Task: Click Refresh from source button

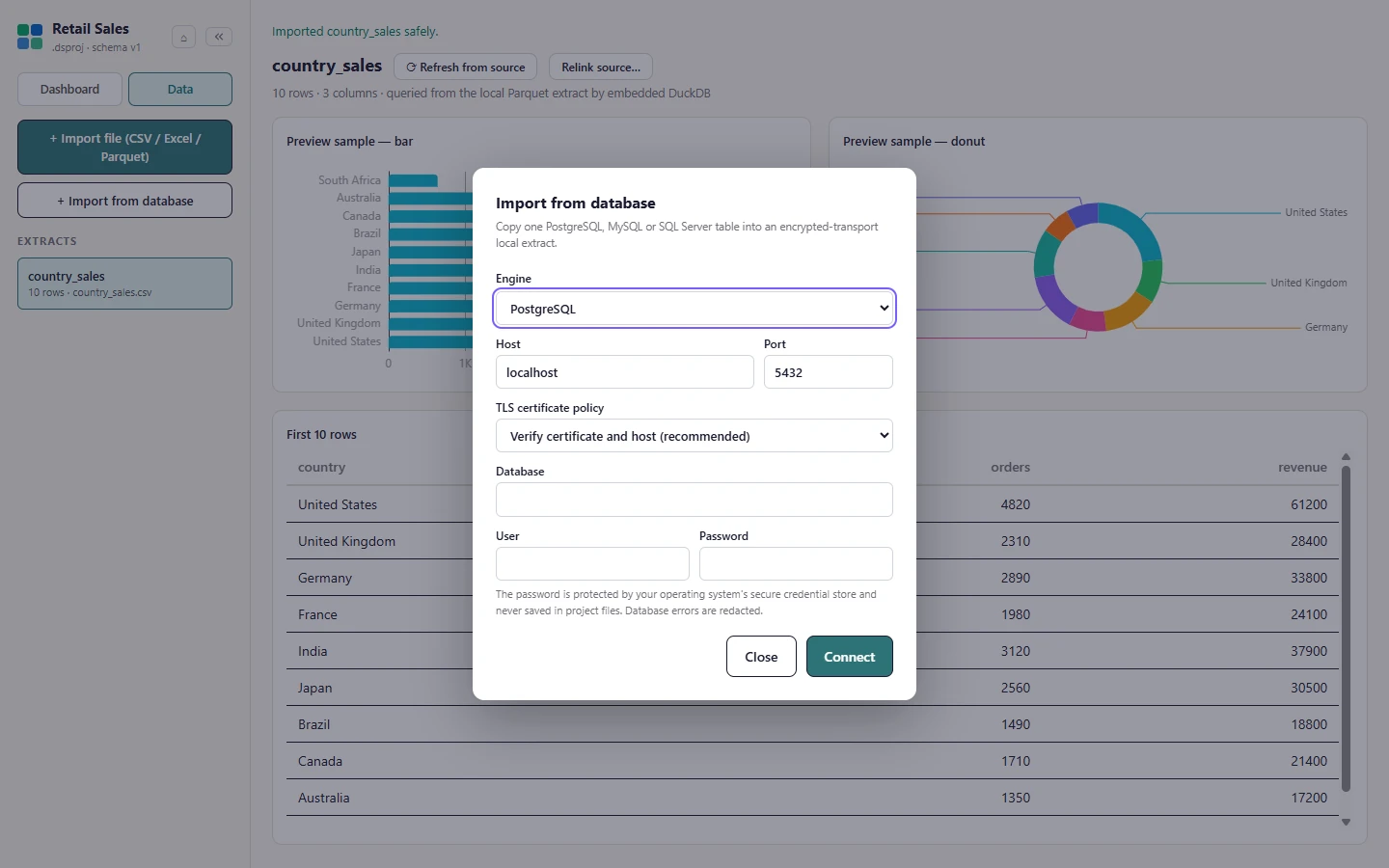Action: tap(466, 68)
